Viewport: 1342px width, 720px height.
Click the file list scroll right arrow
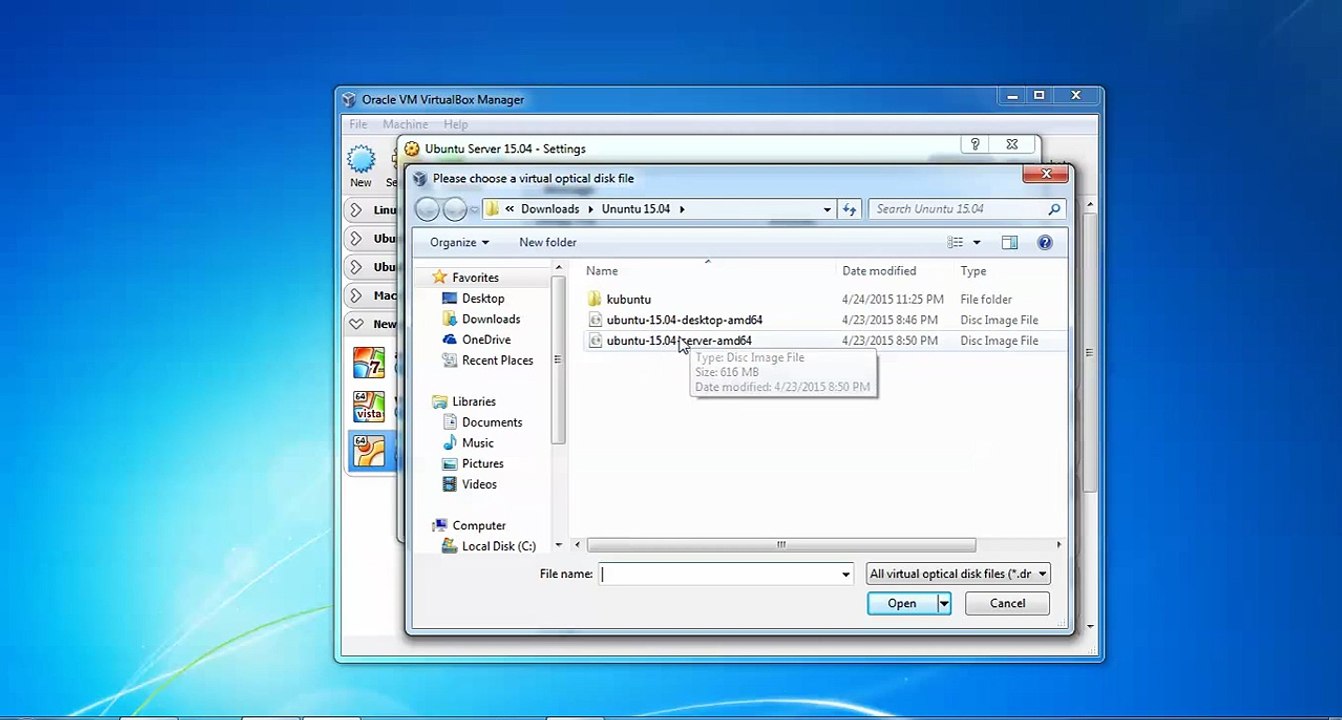coord(1059,545)
